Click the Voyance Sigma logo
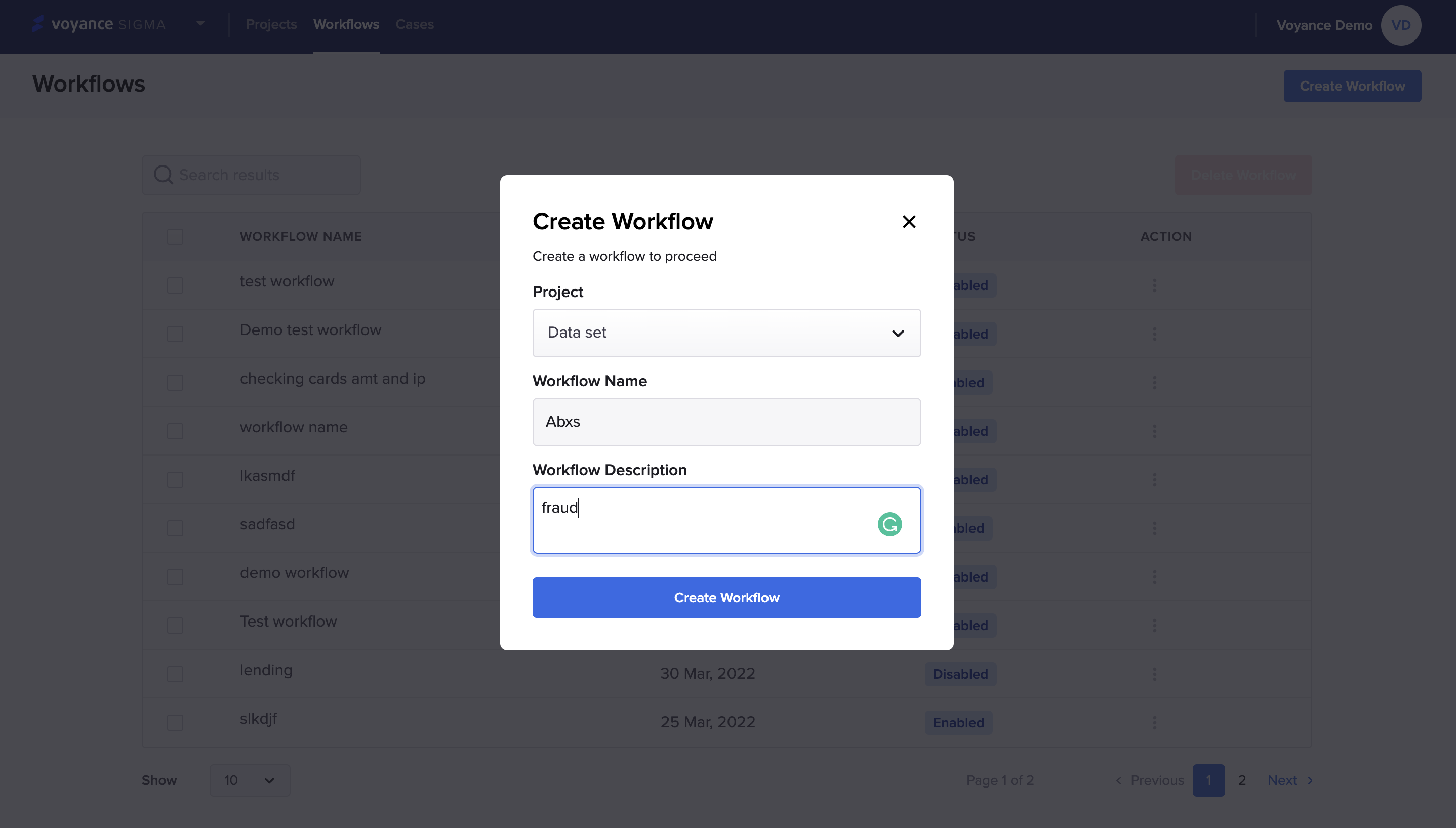 click(x=99, y=24)
